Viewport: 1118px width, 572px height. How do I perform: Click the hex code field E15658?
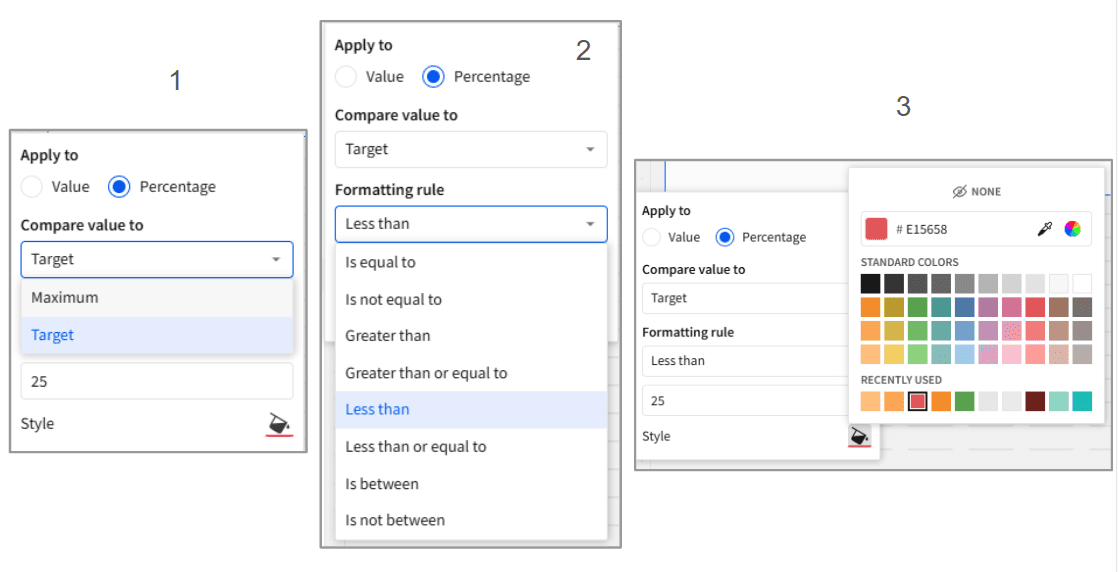click(x=960, y=229)
